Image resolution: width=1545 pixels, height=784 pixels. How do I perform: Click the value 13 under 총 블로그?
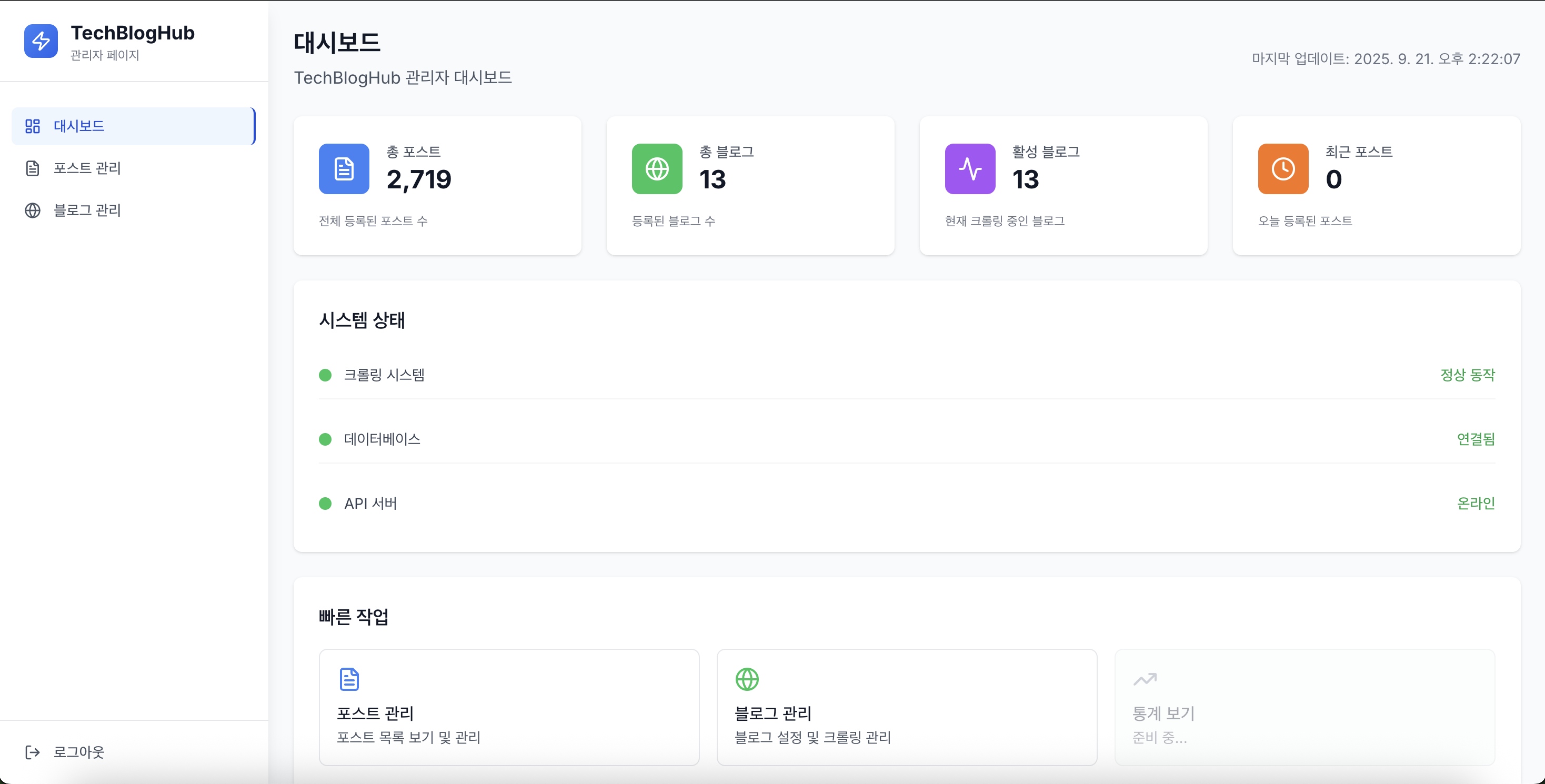(713, 179)
